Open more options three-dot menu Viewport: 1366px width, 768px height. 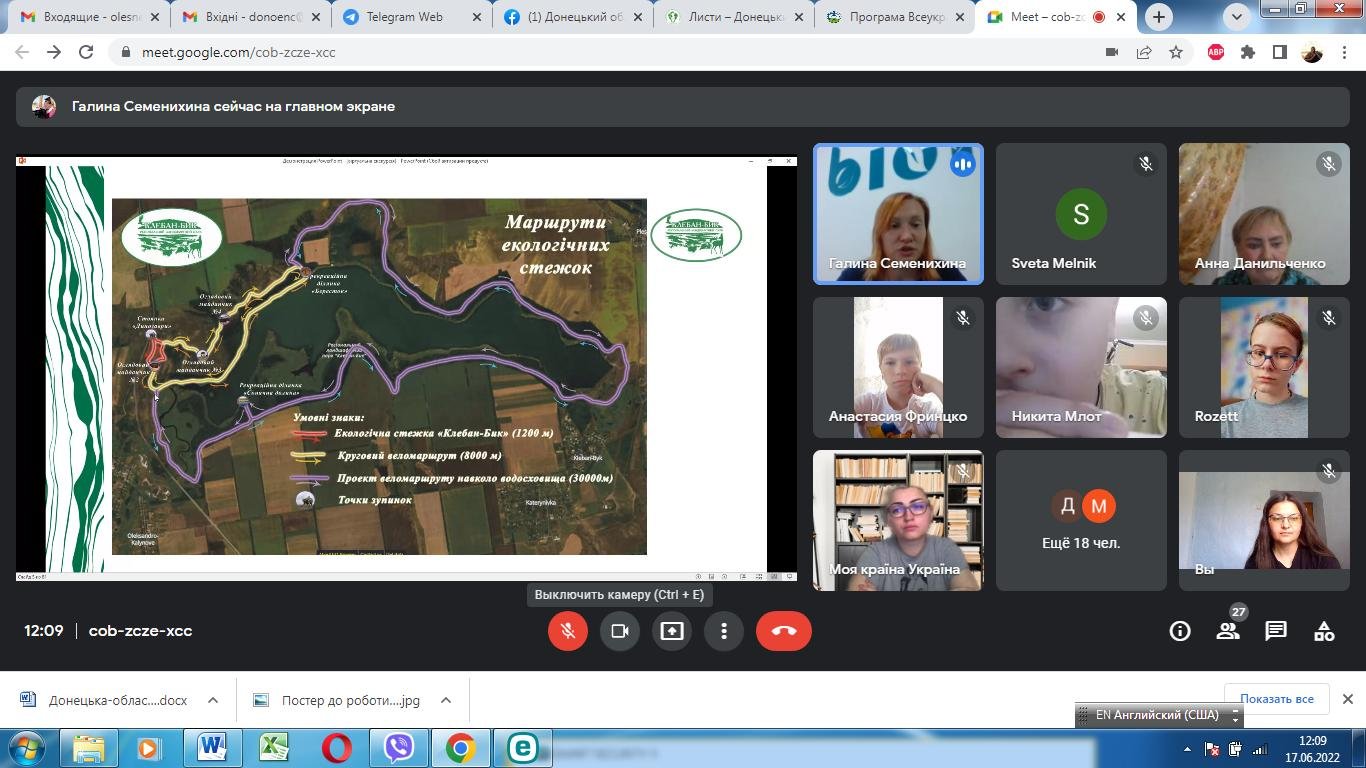point(724,631)
